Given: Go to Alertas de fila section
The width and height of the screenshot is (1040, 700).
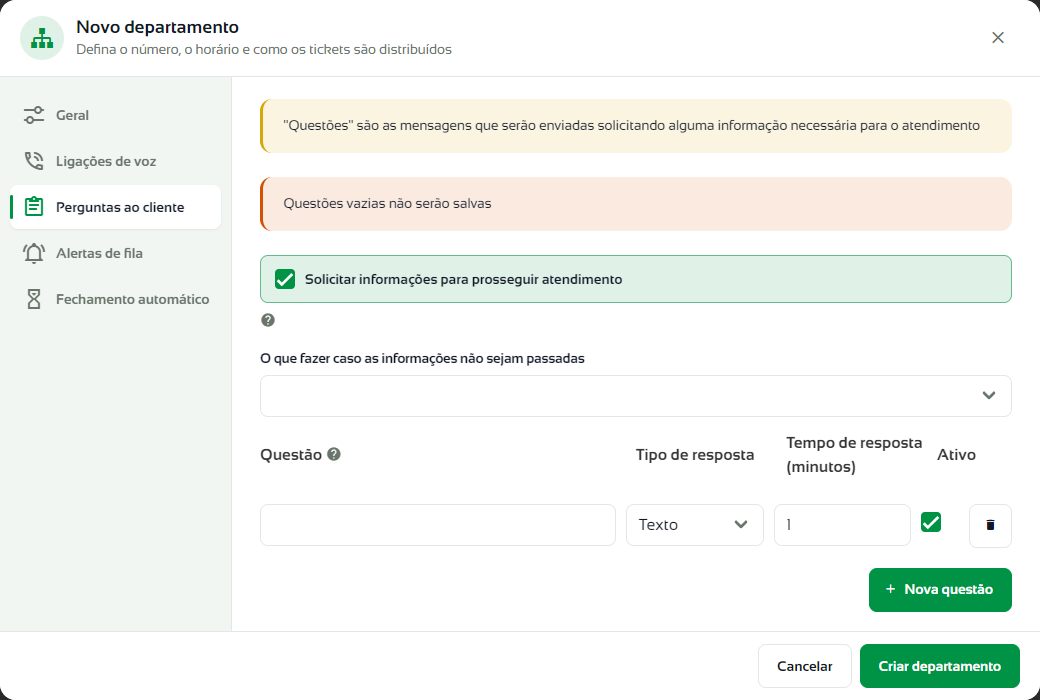Looking at the screenshot, I should [x=115, y=253].
